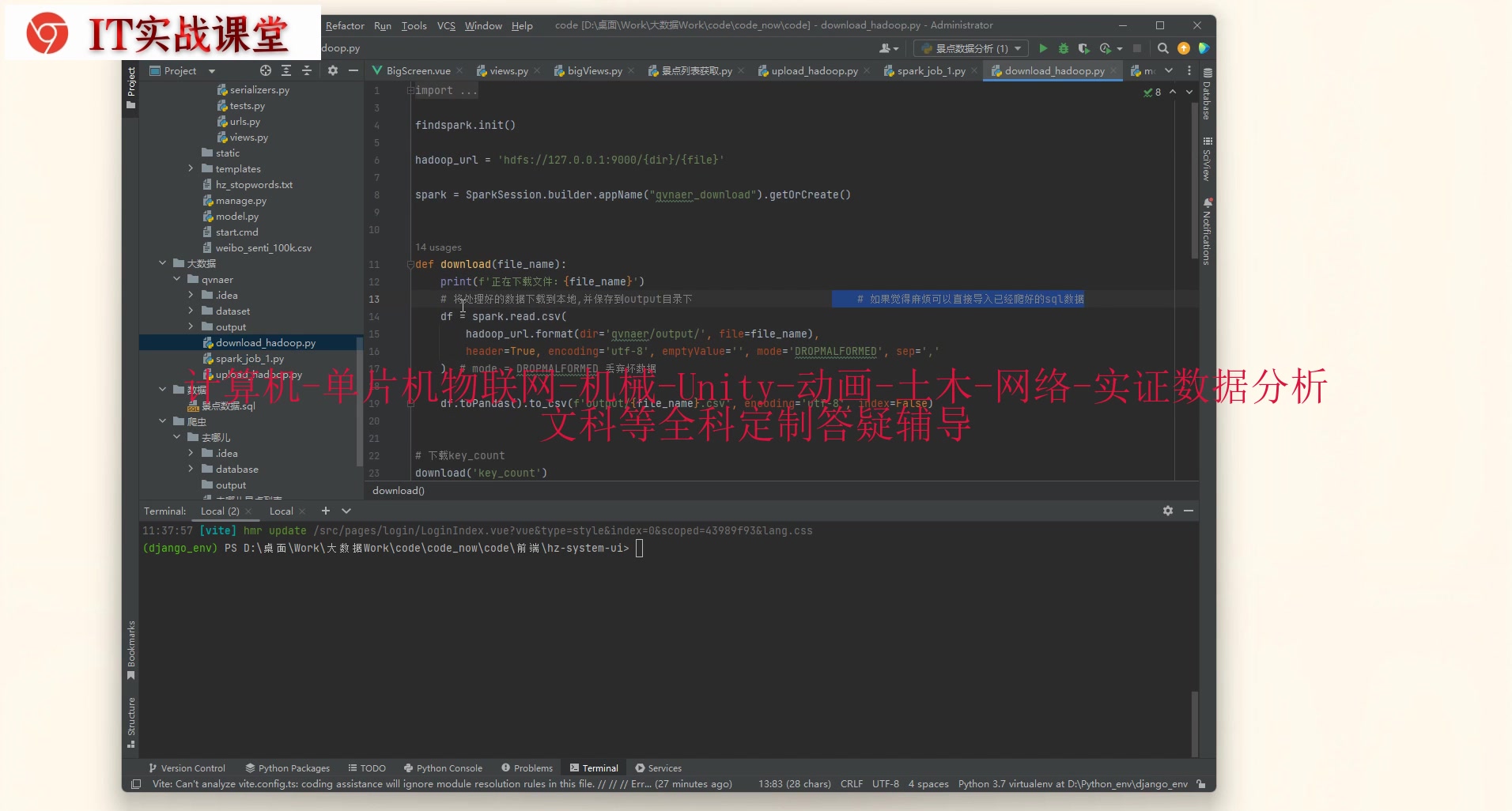Collapse the def download function fold marker
This screenshot has width=1512, height=811.
(x=410, y=264)
